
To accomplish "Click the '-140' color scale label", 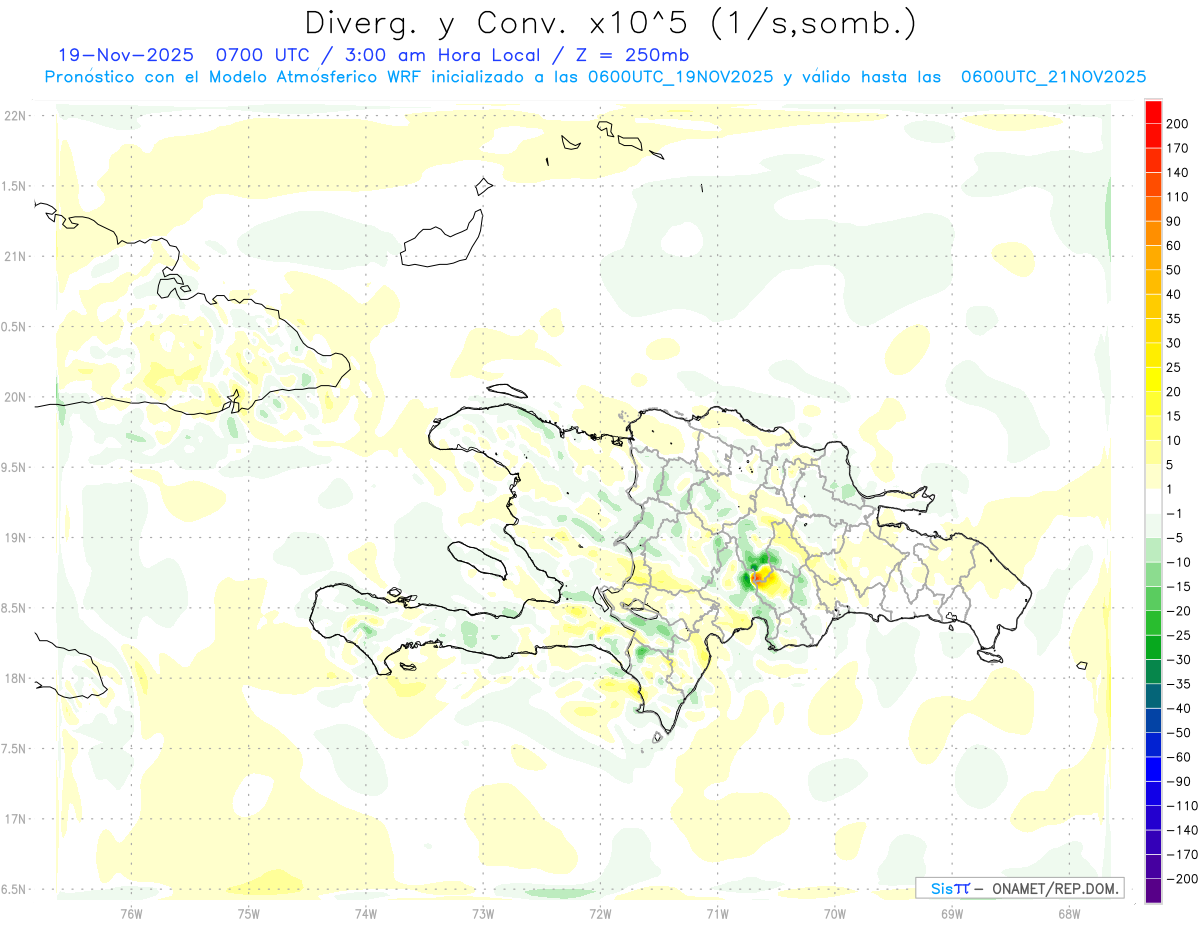I will point(1182,830).
